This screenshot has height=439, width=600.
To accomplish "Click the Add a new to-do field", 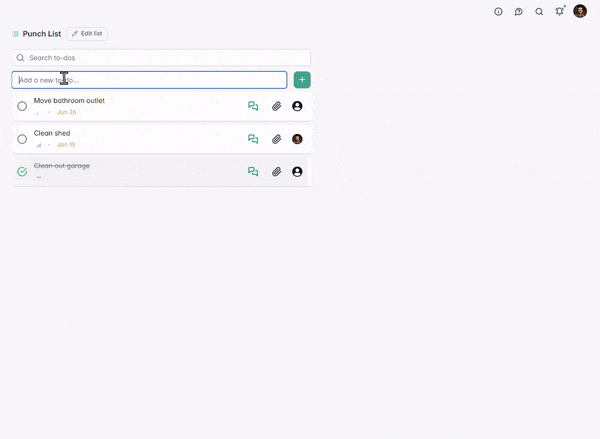I will 149,80.
